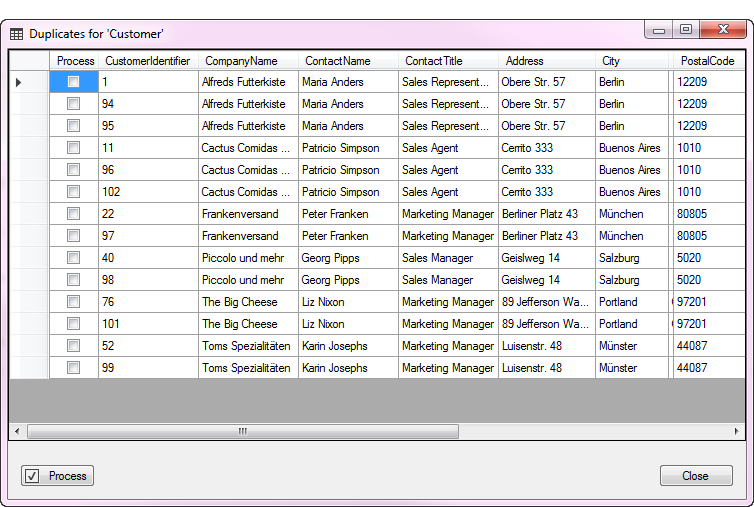Screen dimensions: 754x507
Task: Check the Process box for customer 98
Action: pos(74,280)
